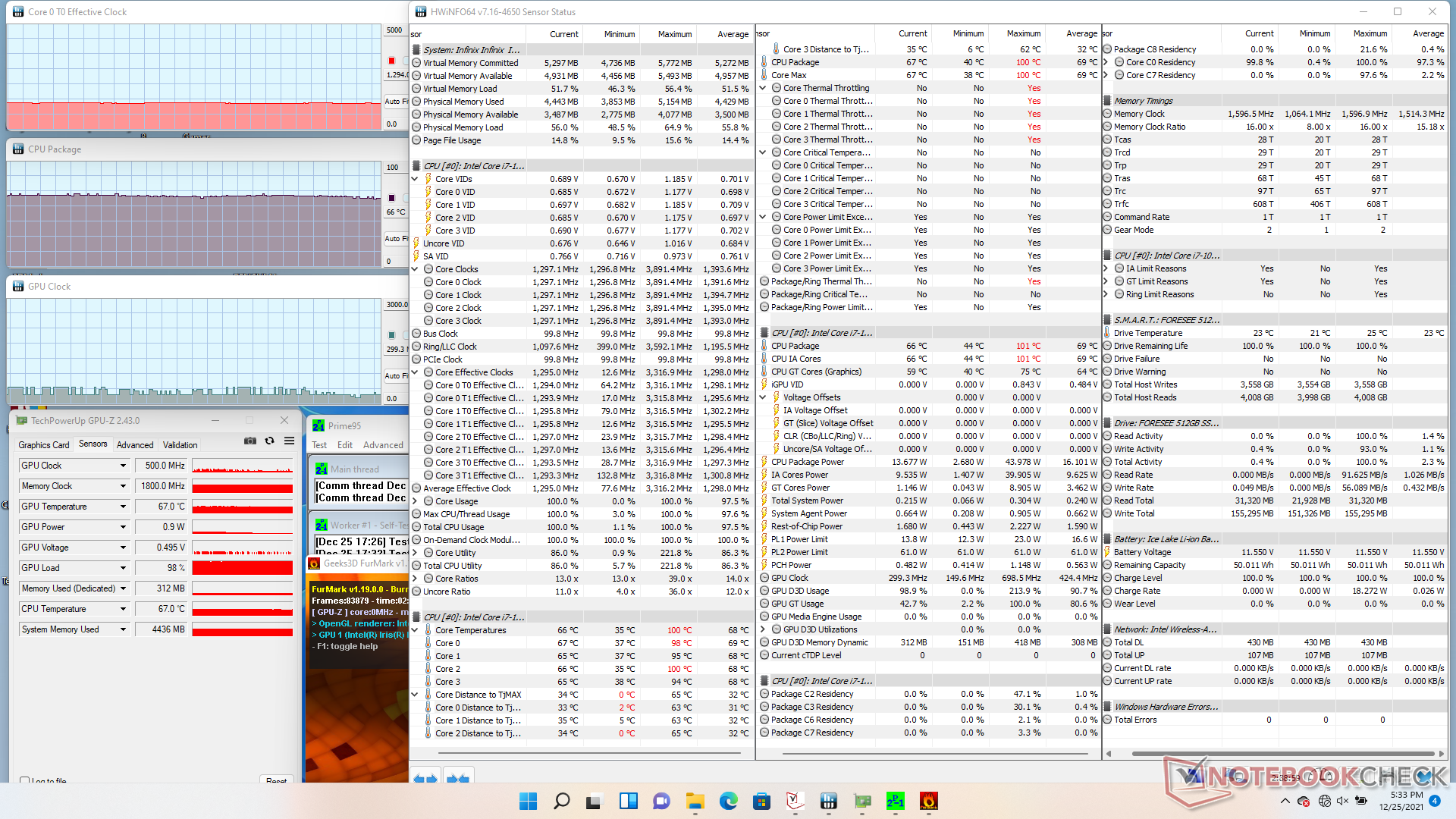Click Auto Fit in Core 0 T0 graph
The image size is (1456, 819).
[396, 102]
